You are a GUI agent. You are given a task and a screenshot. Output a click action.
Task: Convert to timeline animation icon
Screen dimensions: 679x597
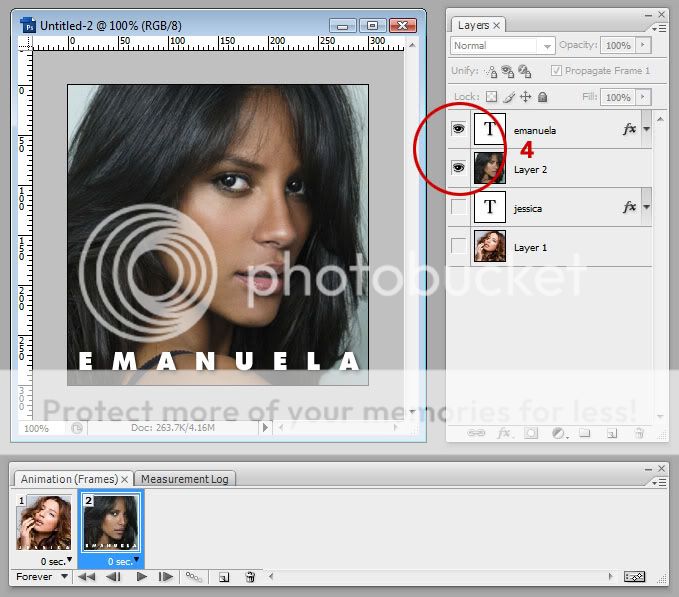634,577
